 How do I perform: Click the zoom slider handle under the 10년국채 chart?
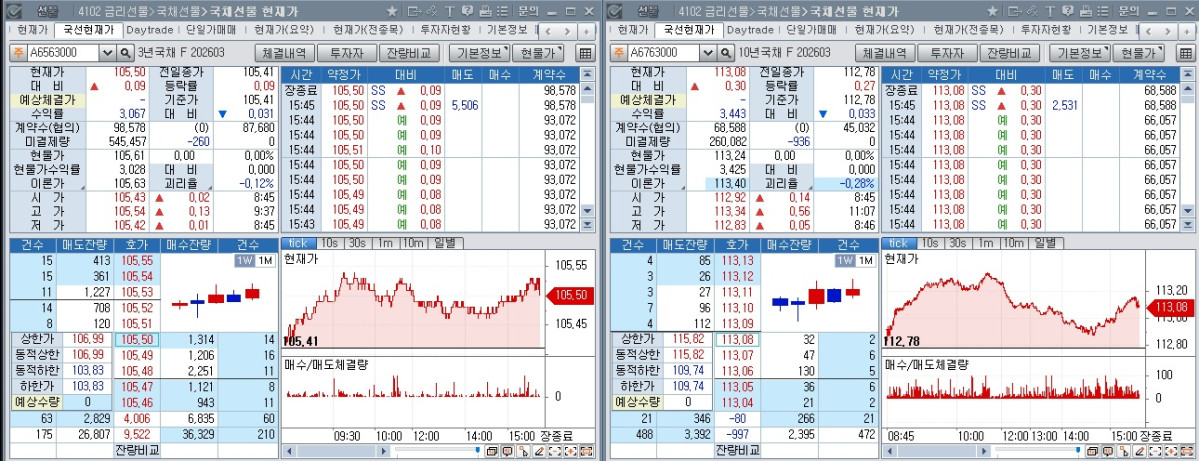tap(1078, 450)
